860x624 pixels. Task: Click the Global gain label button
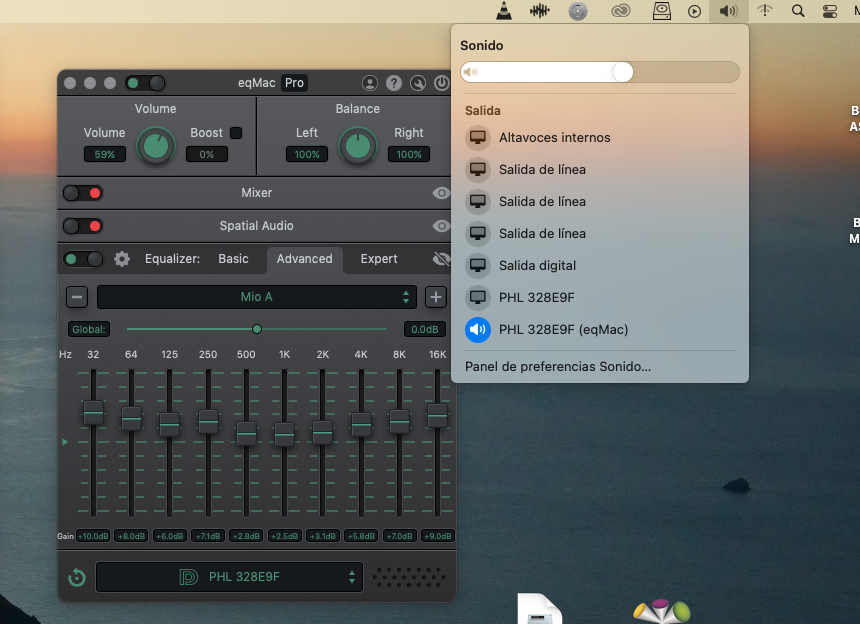88,329
